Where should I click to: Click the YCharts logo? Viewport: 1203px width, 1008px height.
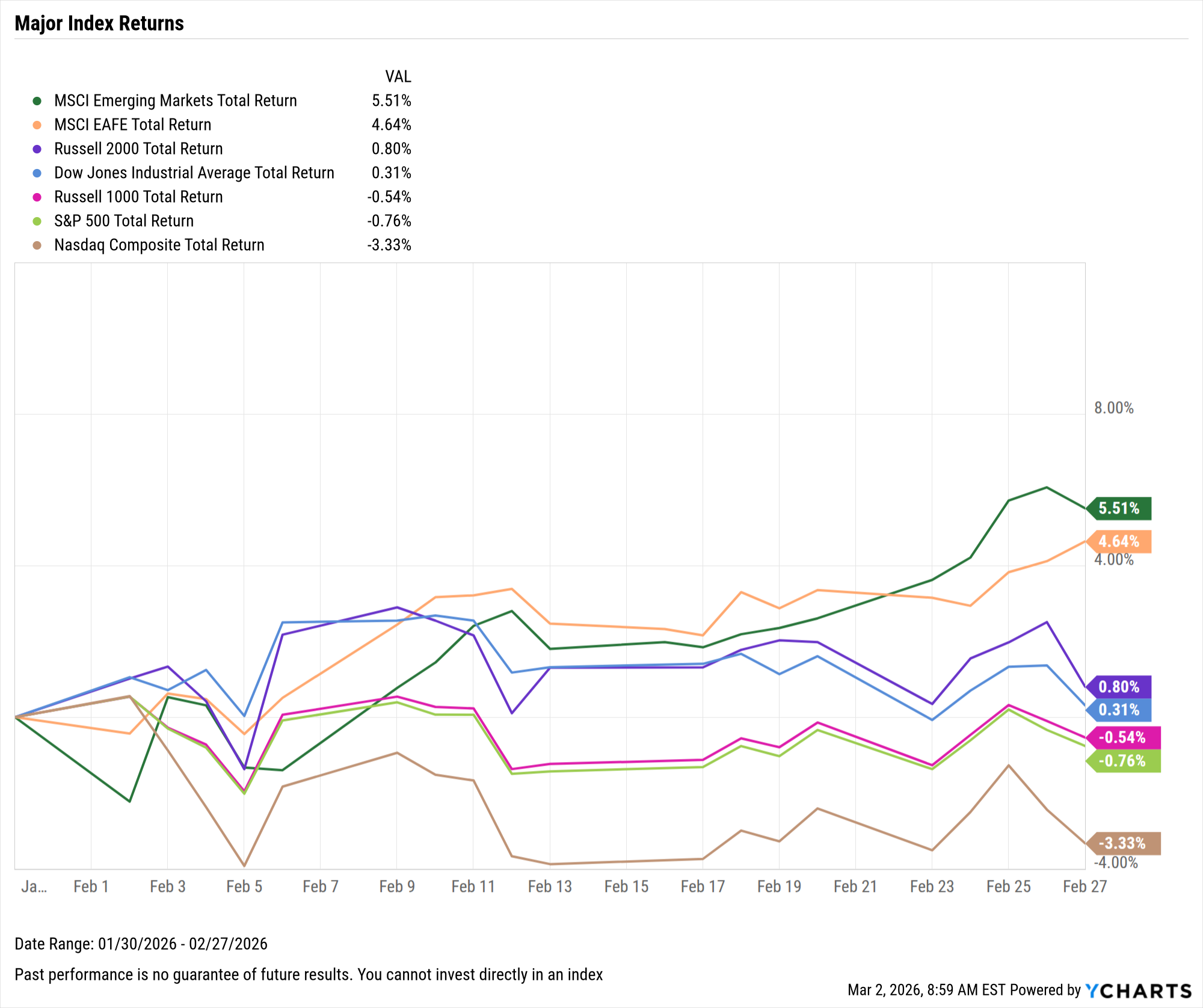tap(1139, 991)
